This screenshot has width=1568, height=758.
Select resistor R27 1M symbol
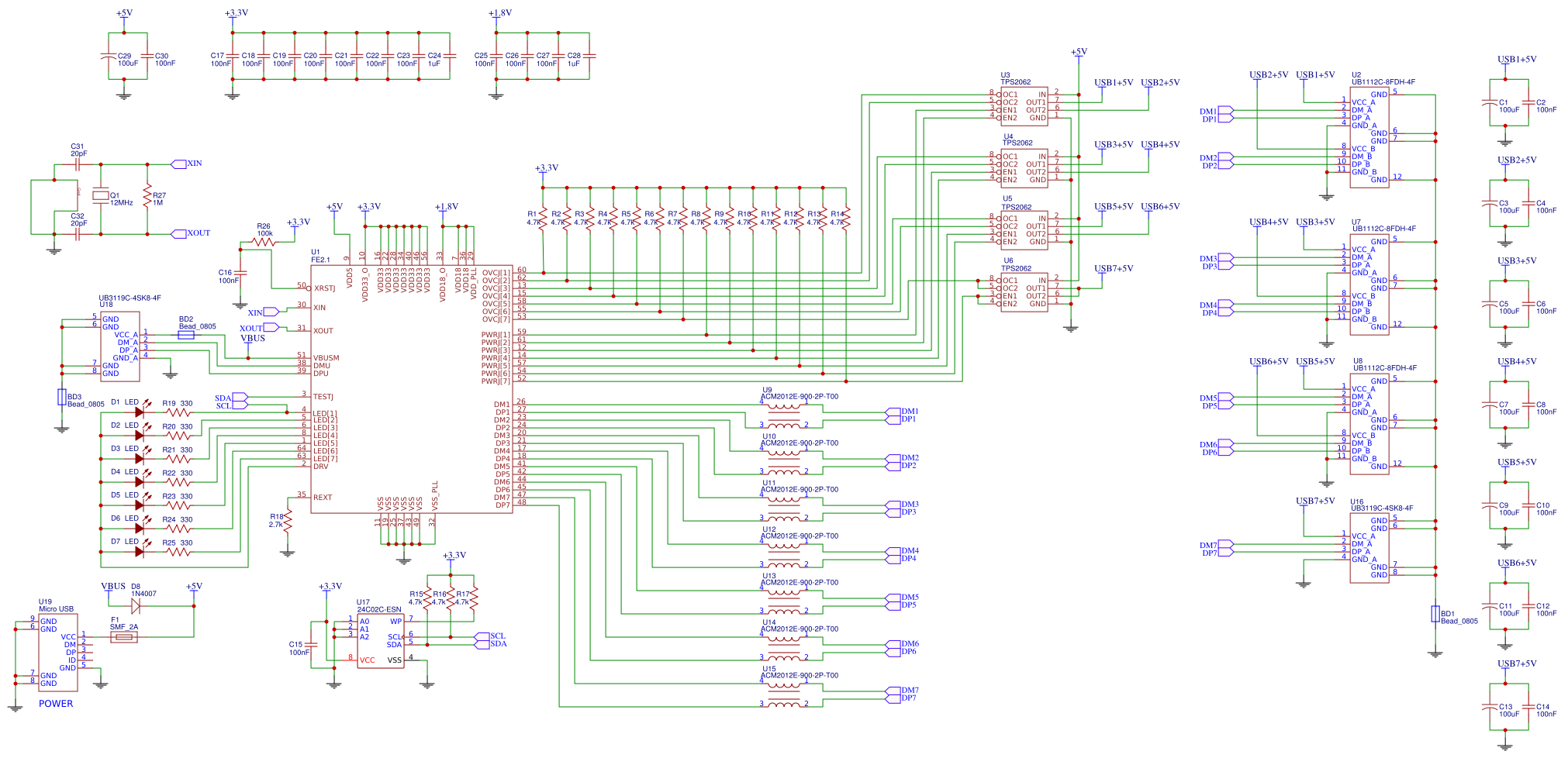click(147, 195)
